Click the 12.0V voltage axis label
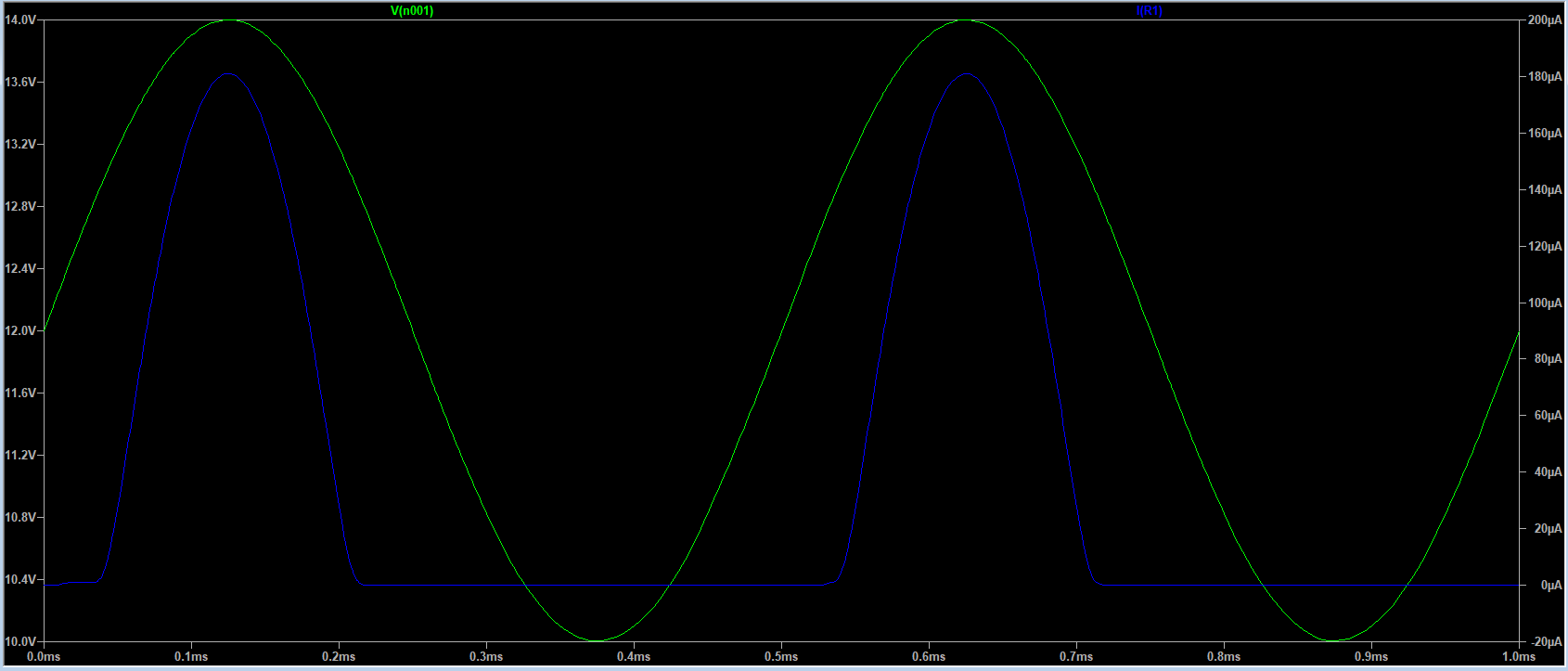Image resolution: width=1568 pixels, height=671 pixels. click(20, 331)
